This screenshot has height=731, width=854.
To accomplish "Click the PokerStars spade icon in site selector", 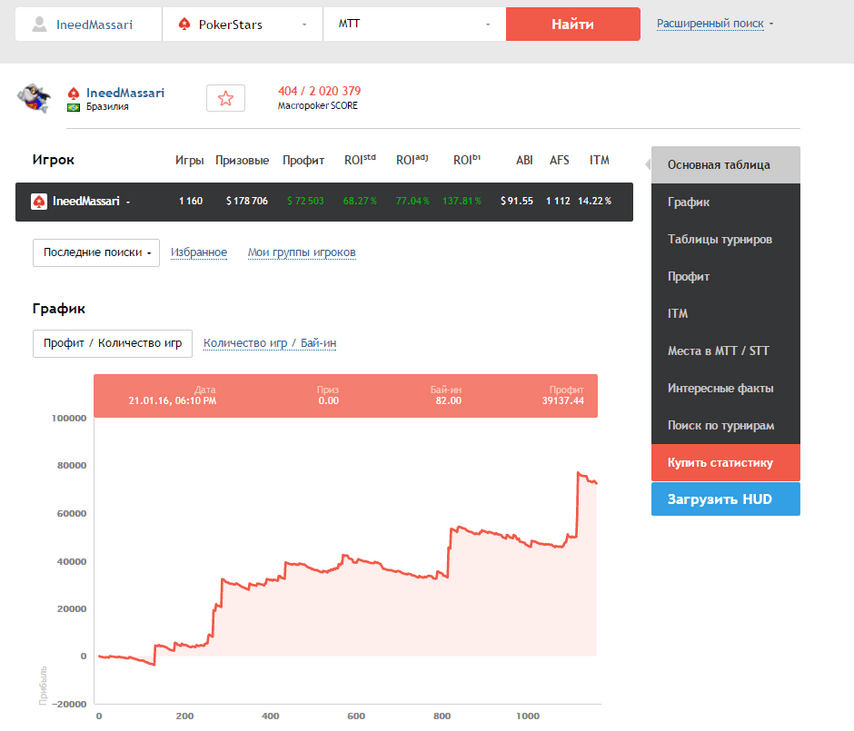I will coord(185,24).
